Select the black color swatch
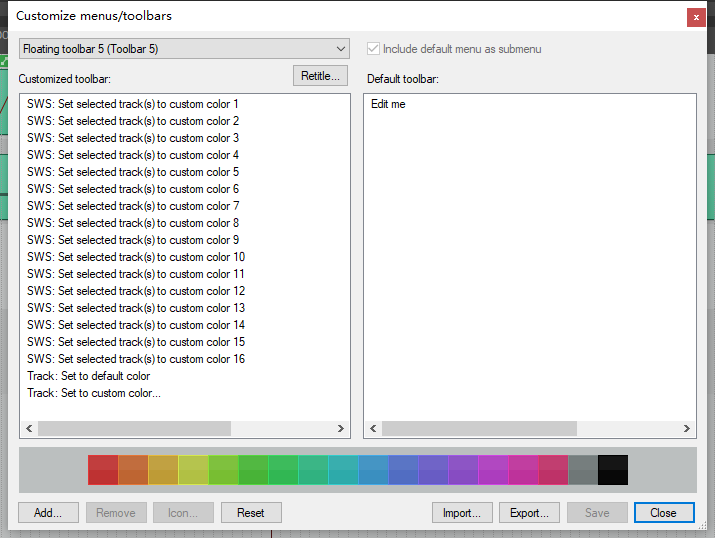The height and width of the screenshot is (538, 715). 613,470
